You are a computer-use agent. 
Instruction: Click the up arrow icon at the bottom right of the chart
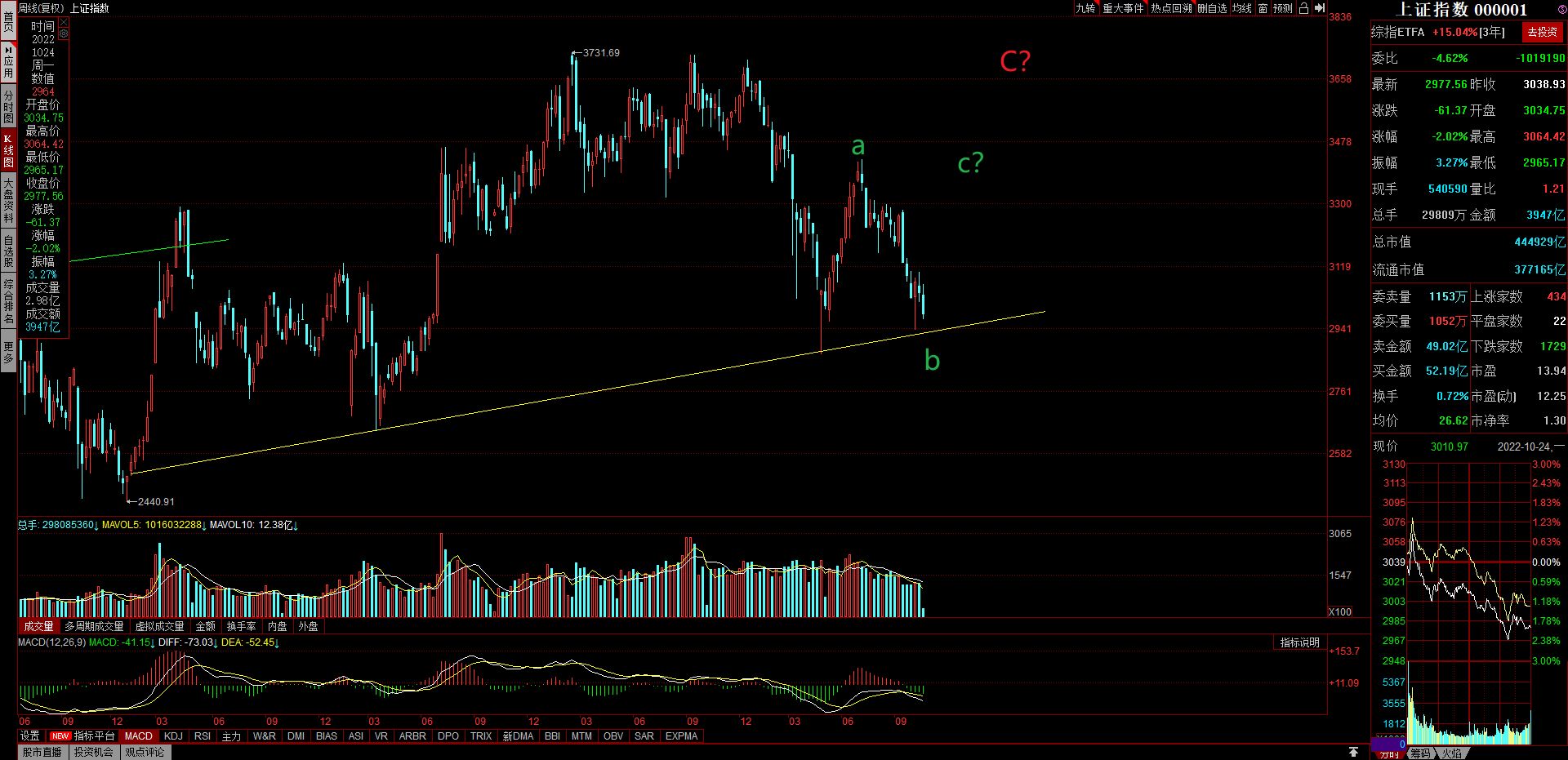[1353, 752]
